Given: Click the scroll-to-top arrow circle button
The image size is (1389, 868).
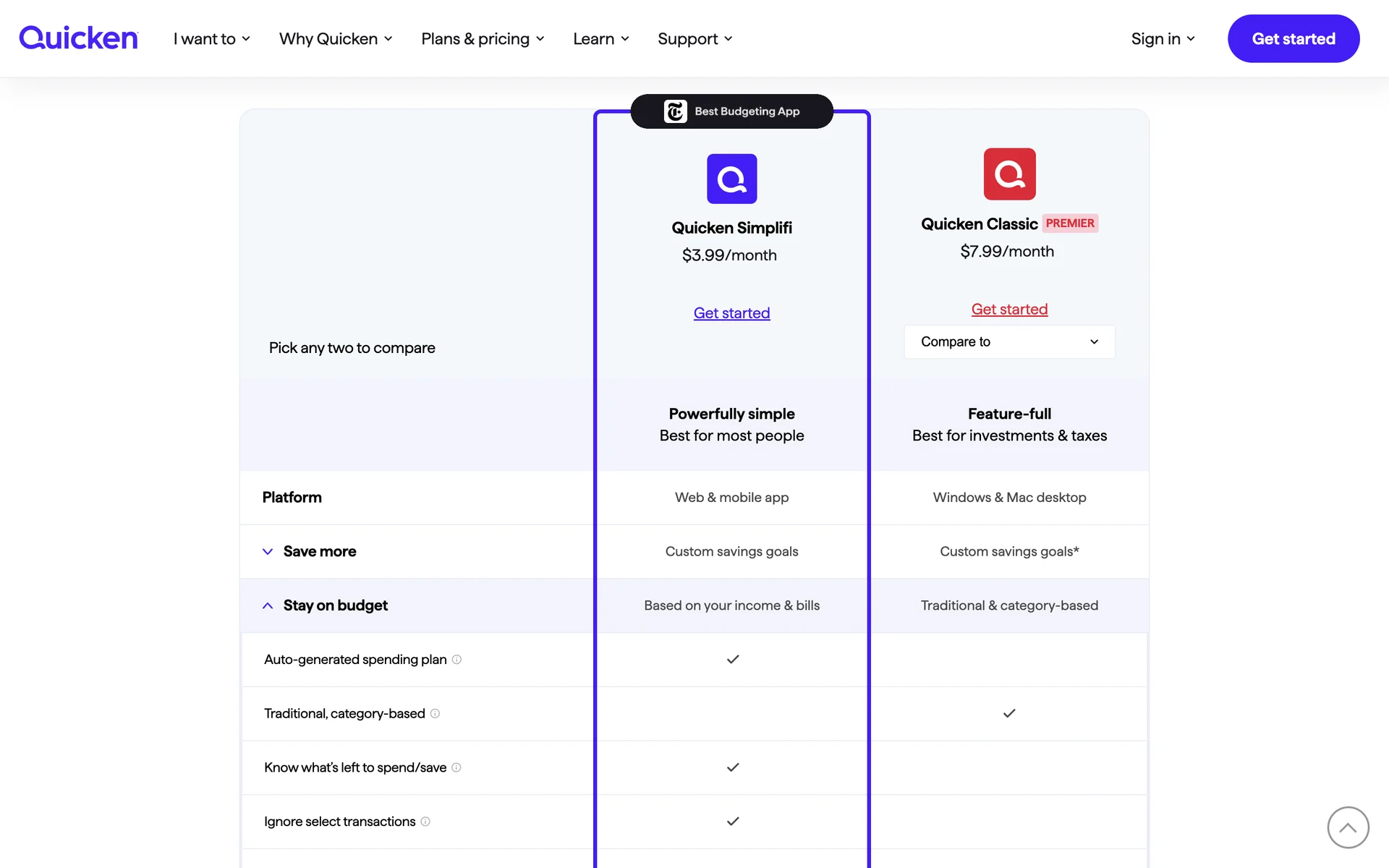Looking at the screenshot, I should [x=1347, y=827].
